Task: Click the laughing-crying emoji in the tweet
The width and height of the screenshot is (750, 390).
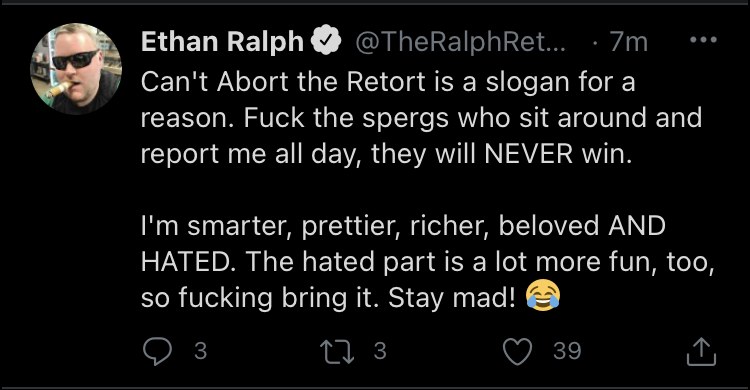Action: (543, 296)
